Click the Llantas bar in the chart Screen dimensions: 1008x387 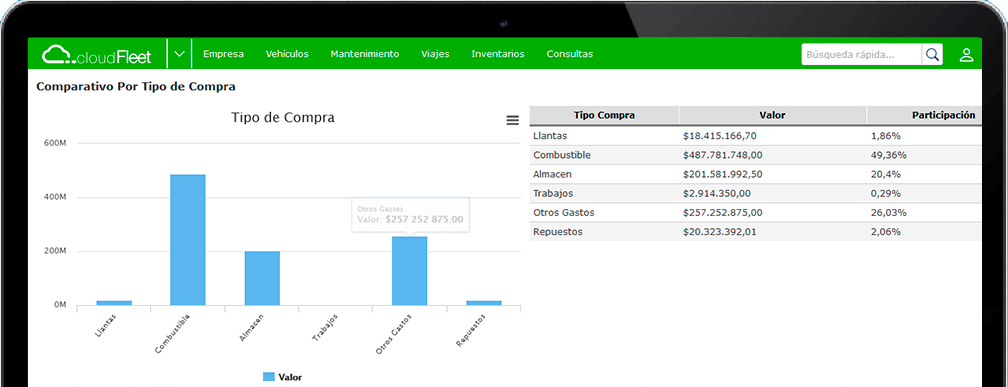pos(114,303)
